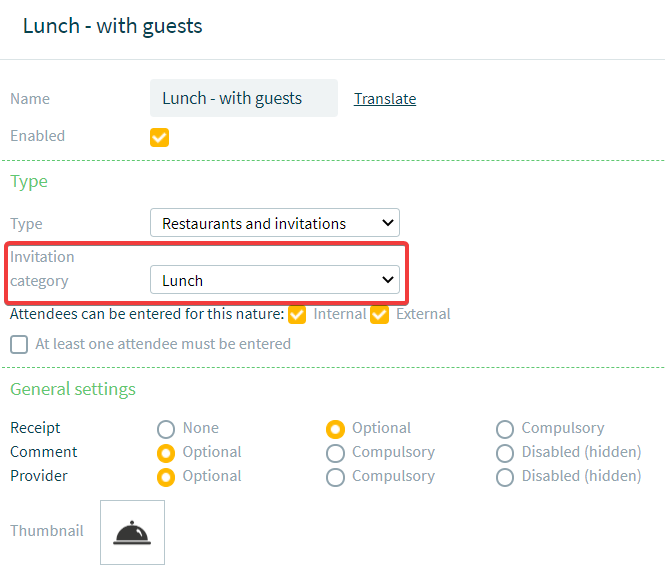Select Optional for Provider
The image size is (665, 572).
(x=166, y=477)
